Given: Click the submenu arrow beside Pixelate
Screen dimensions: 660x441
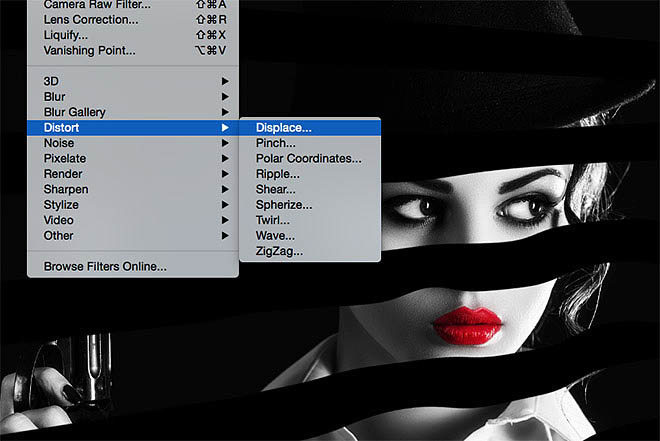Looking at the screenshot, I should (x=225, y=159).
